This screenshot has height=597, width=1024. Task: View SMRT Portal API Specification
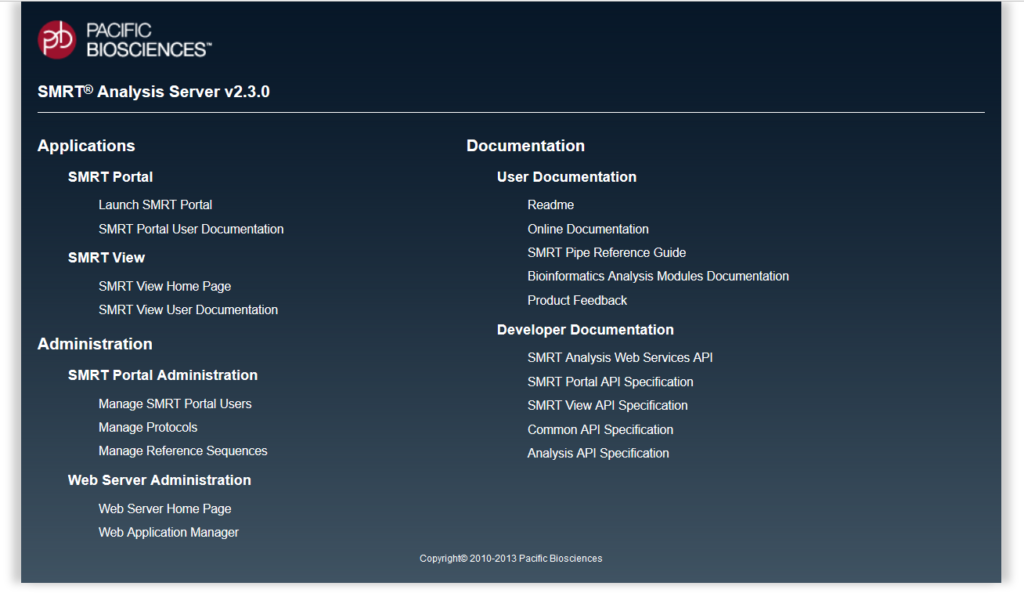click(610, 382)
